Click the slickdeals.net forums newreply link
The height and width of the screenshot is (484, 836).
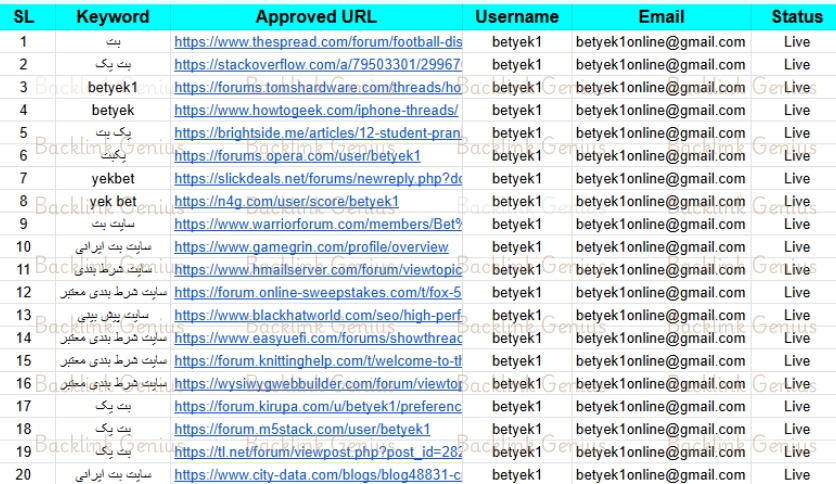pos(318,179)
